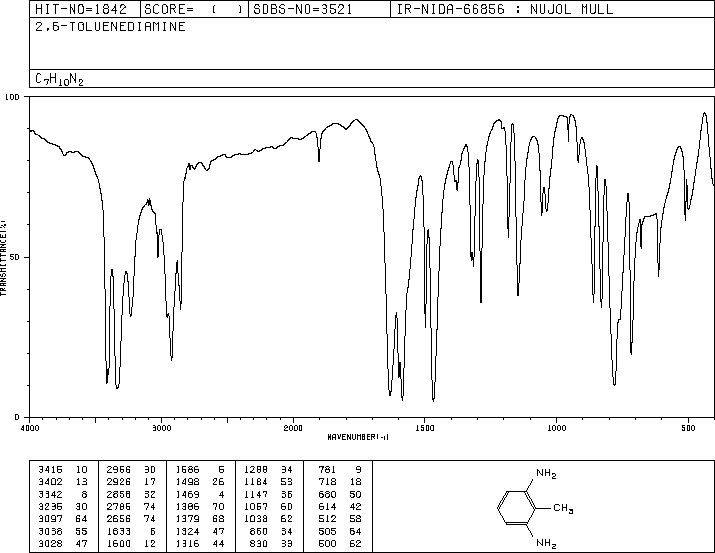
Task: Select peak table entry 2926
Action: point(131,482)
